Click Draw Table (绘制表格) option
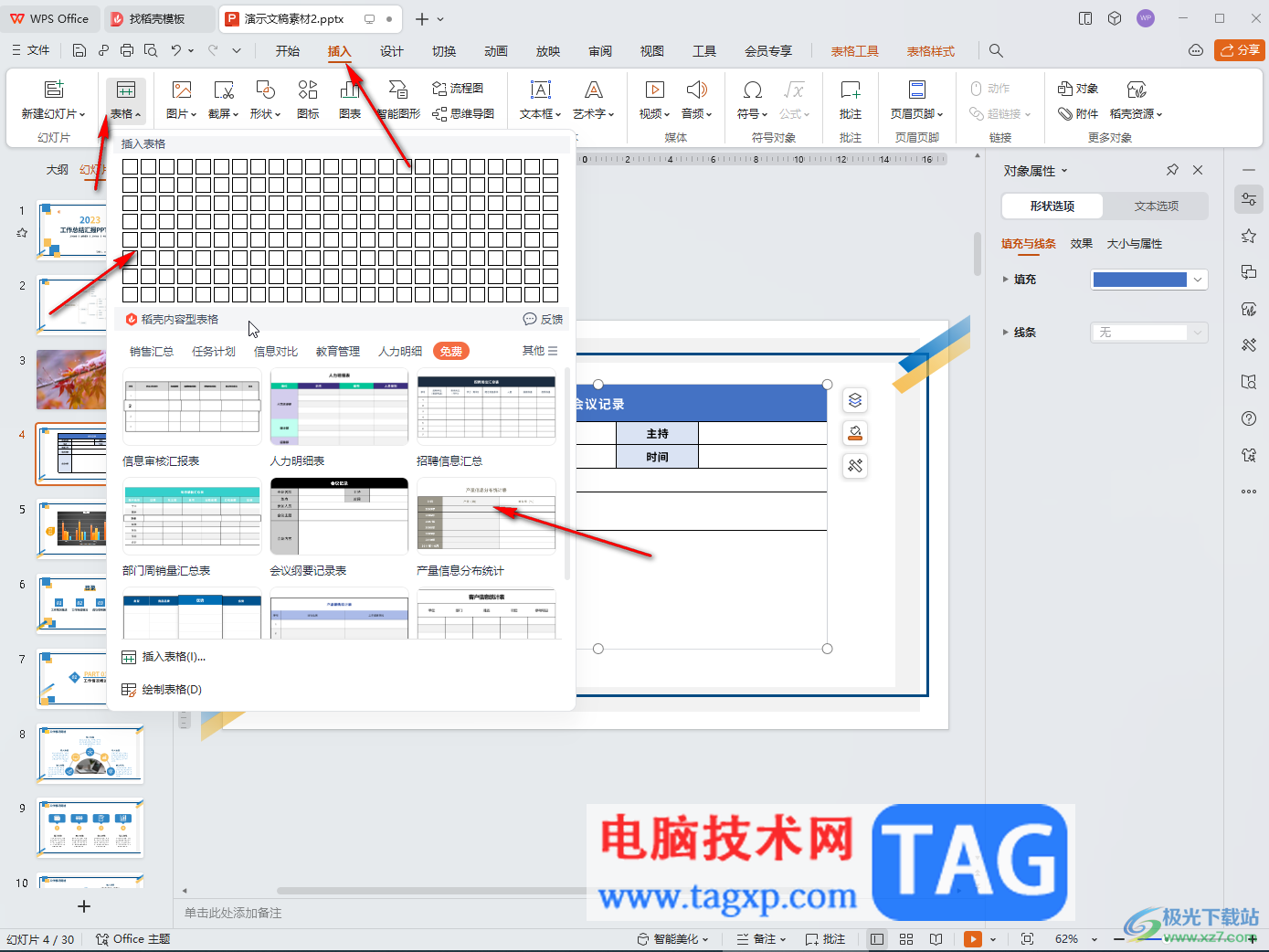 click(162, 690)
